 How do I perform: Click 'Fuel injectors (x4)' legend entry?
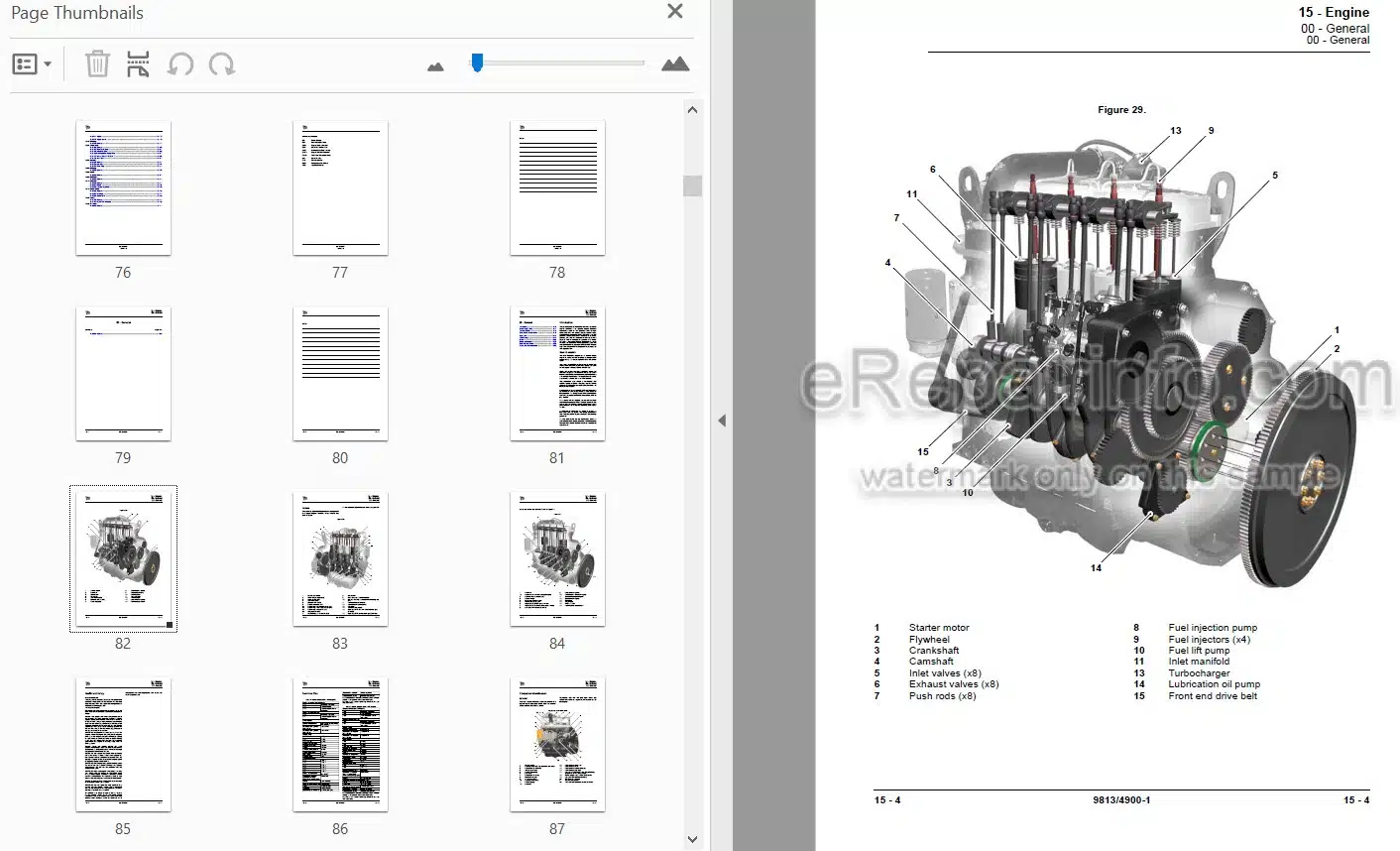click(x=1209, y=640)
